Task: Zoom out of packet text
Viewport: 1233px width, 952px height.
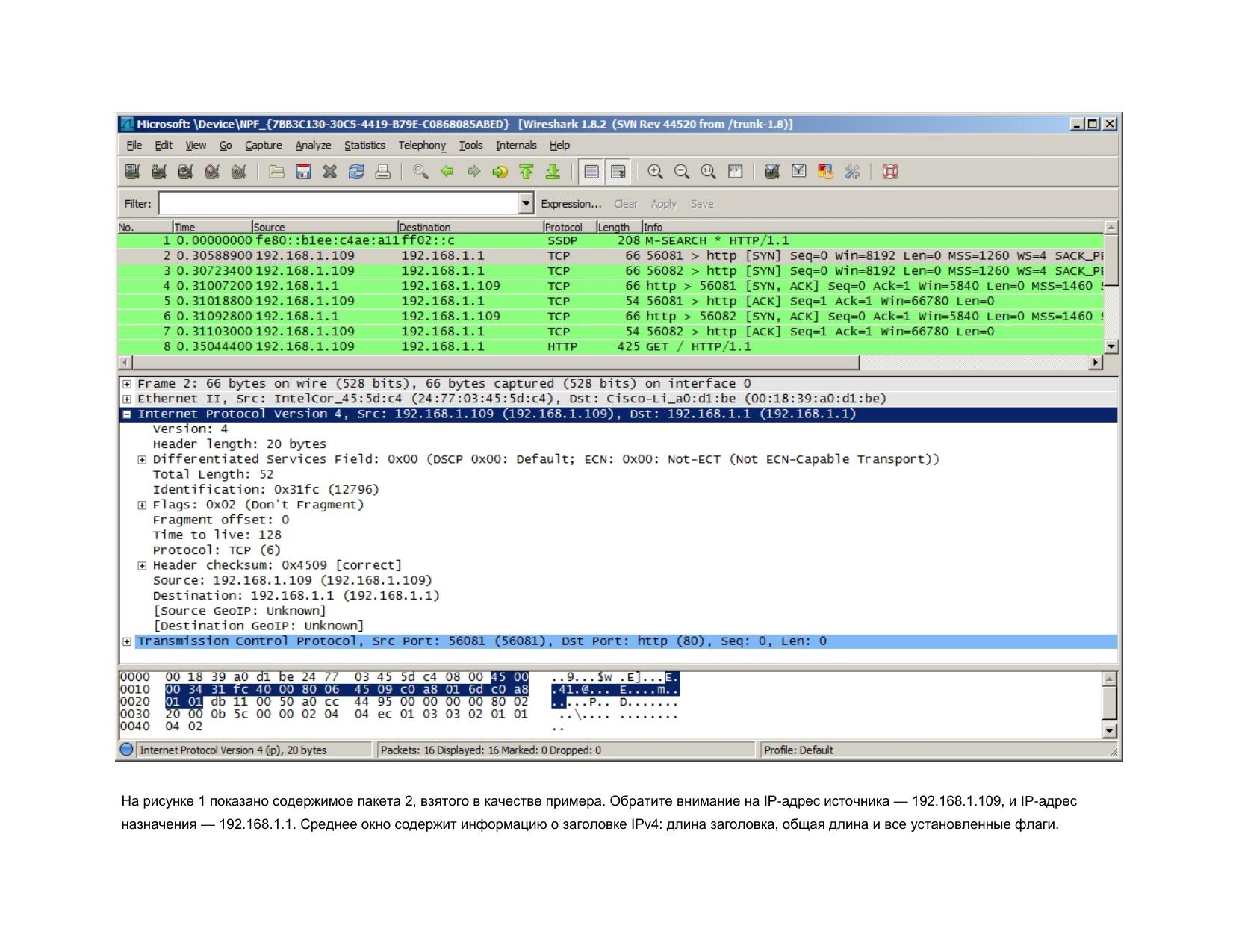Action: point(682,172)
